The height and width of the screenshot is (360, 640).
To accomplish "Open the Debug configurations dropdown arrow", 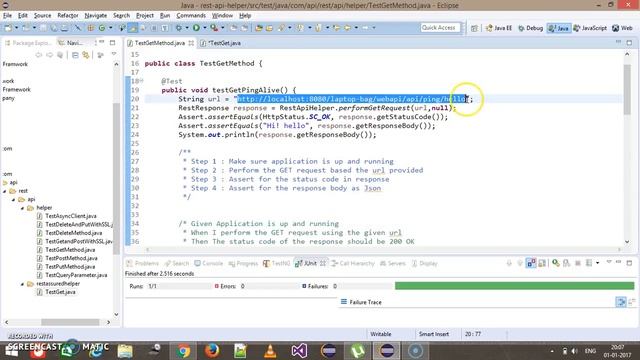I will coord(187,28).
